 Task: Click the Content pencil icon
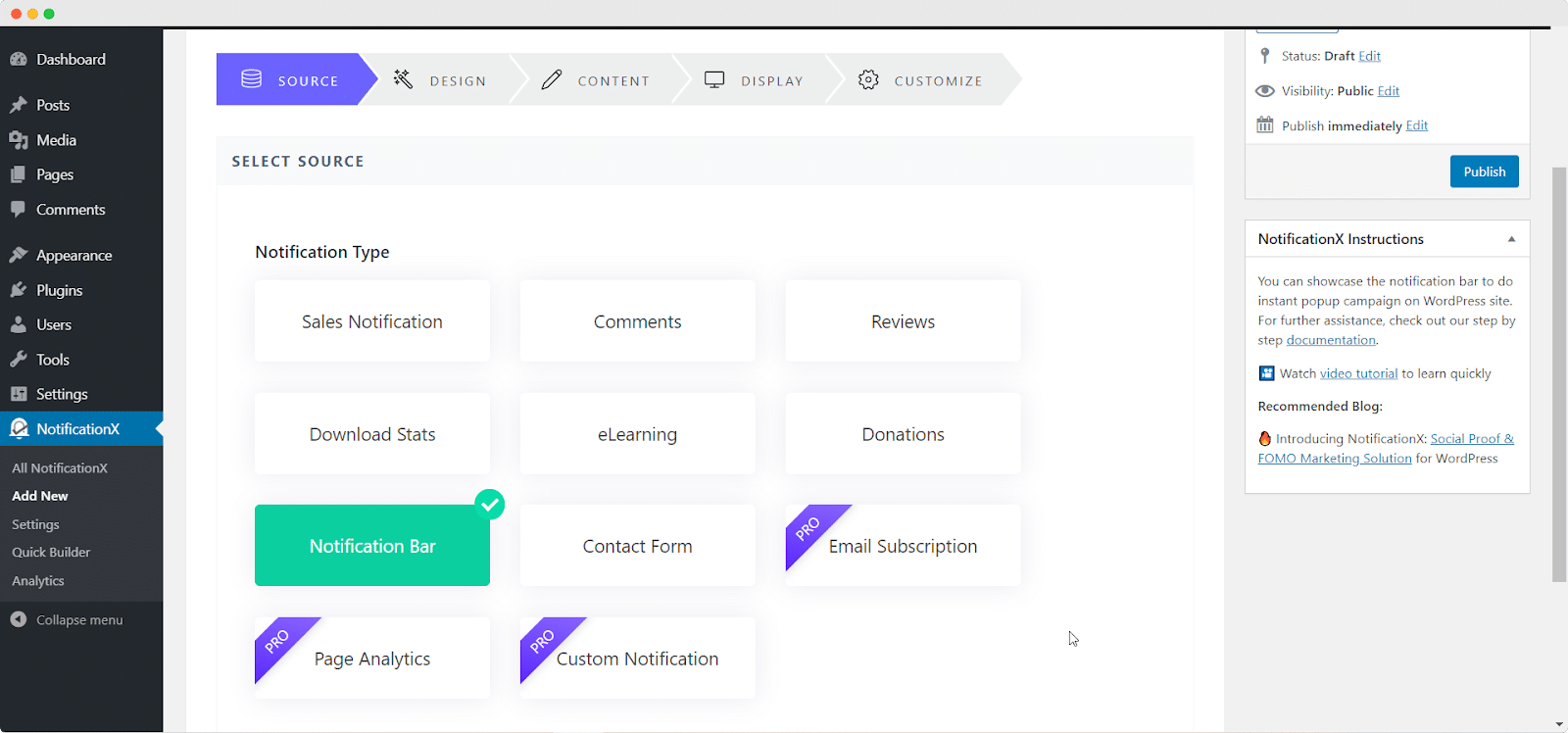[552, 79]
